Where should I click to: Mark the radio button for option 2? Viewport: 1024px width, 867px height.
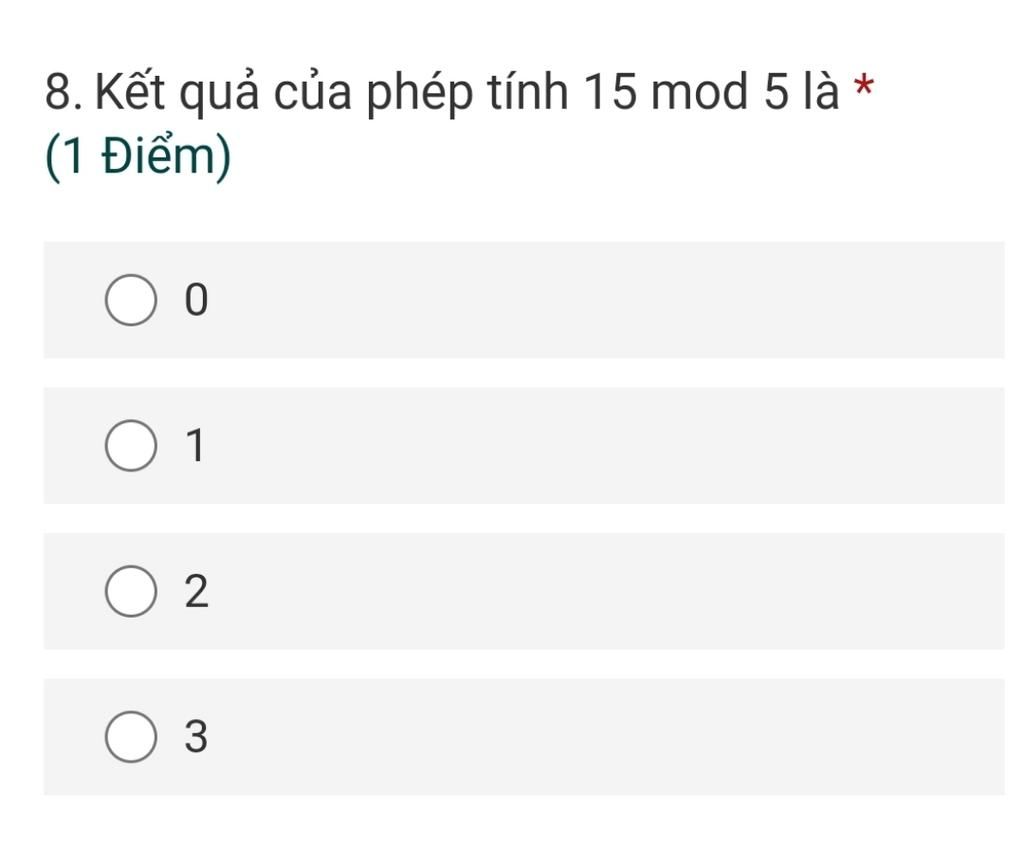(131, 591)
